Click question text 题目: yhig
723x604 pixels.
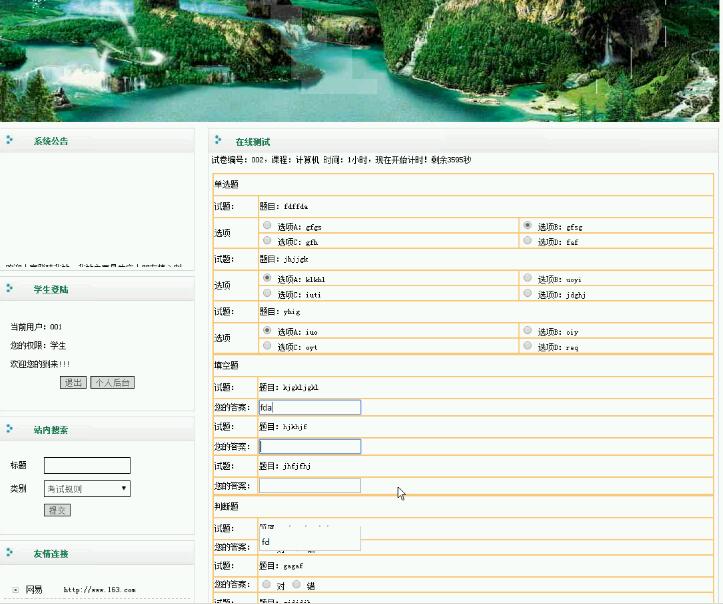pos(279,312)
